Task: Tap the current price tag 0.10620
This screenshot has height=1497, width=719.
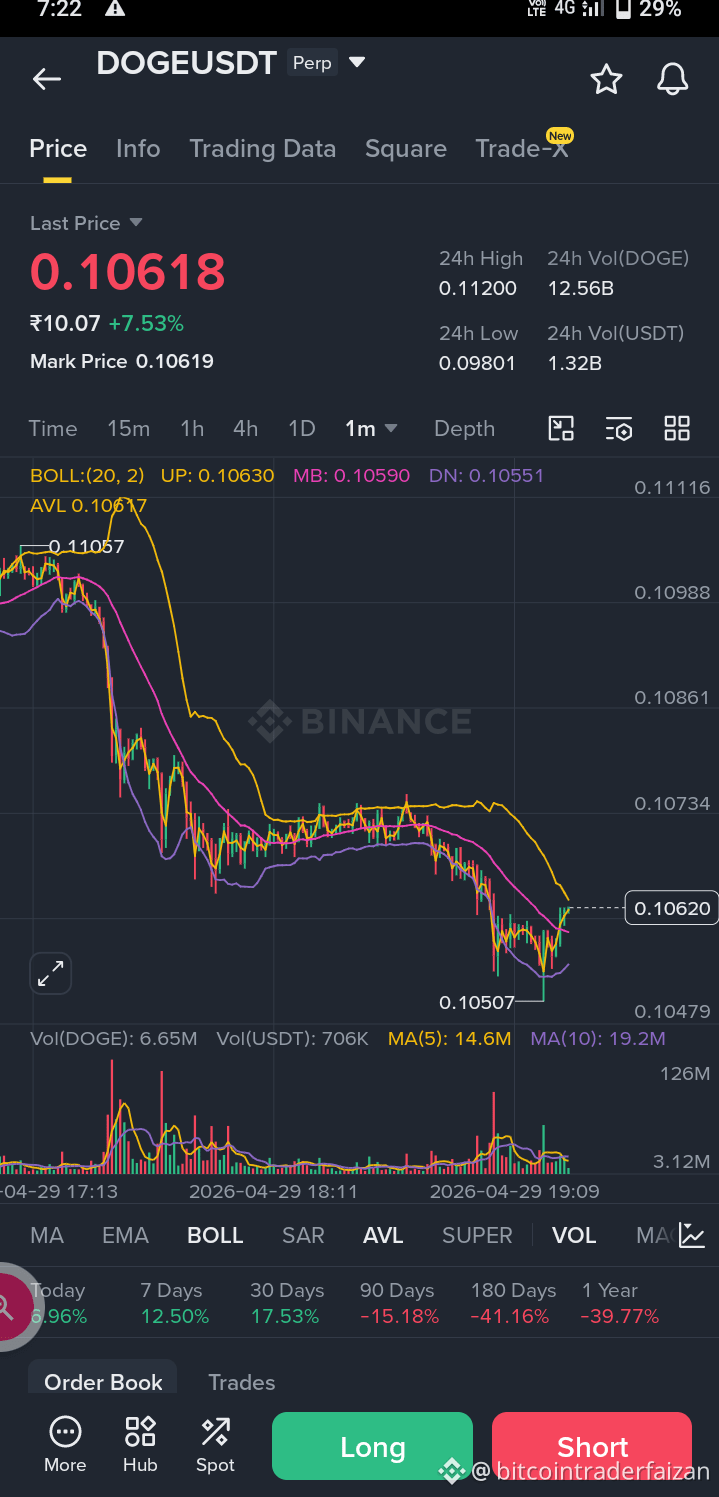Action: click(x=672, y=908)
